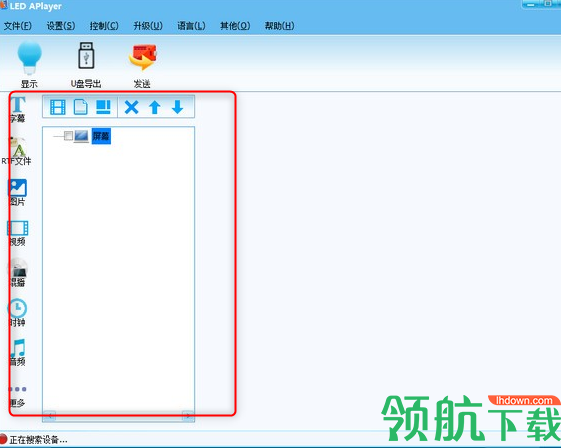This screenshot has width=561, height=448.
Task: Tick the checkbox beside 屏幕
Action: 68,136
